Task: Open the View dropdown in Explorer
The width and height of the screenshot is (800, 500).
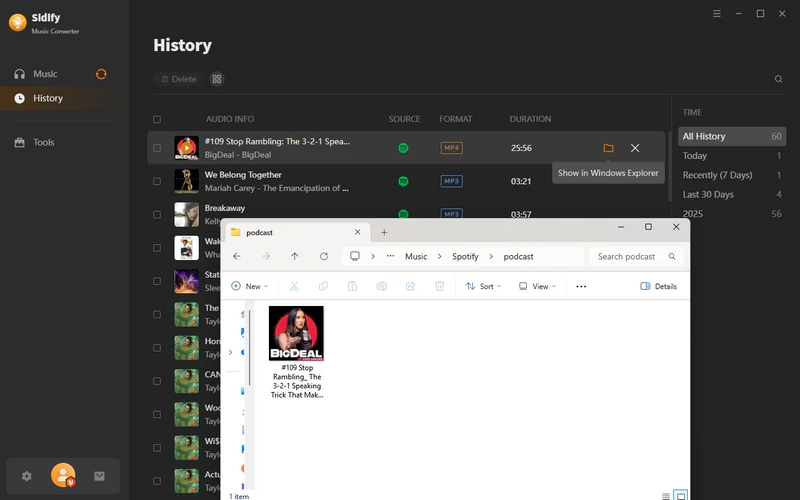Action: pyautogui.click(x=537, y=286)
